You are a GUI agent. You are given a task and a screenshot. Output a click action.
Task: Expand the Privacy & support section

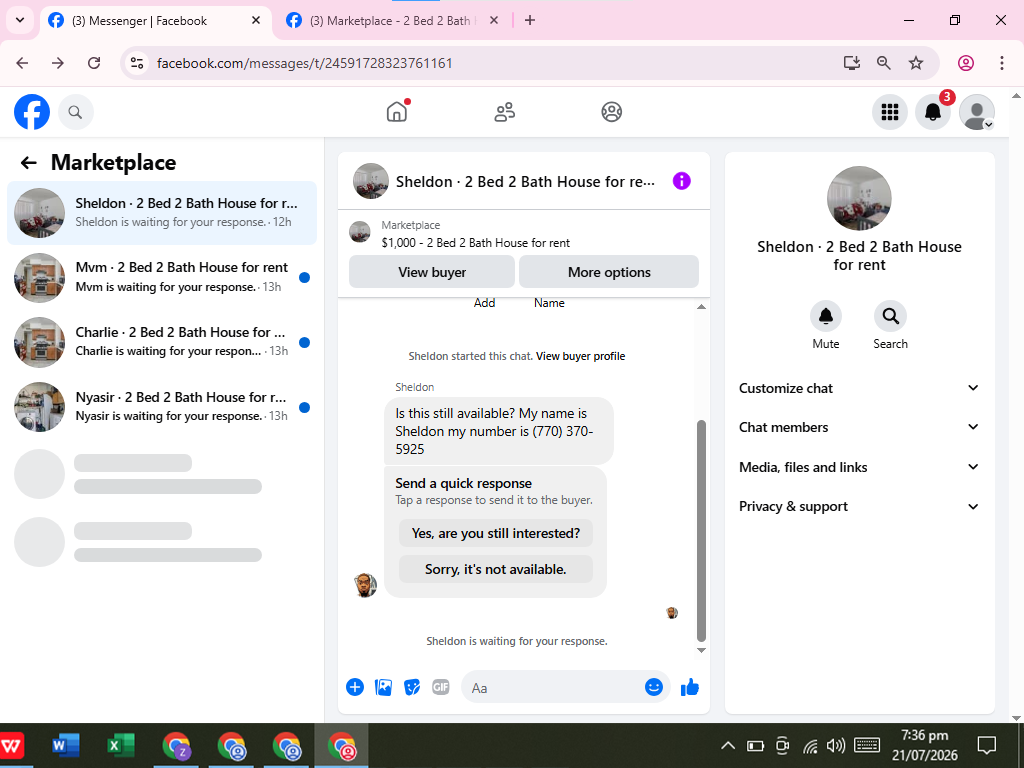(x=859, y=506)
